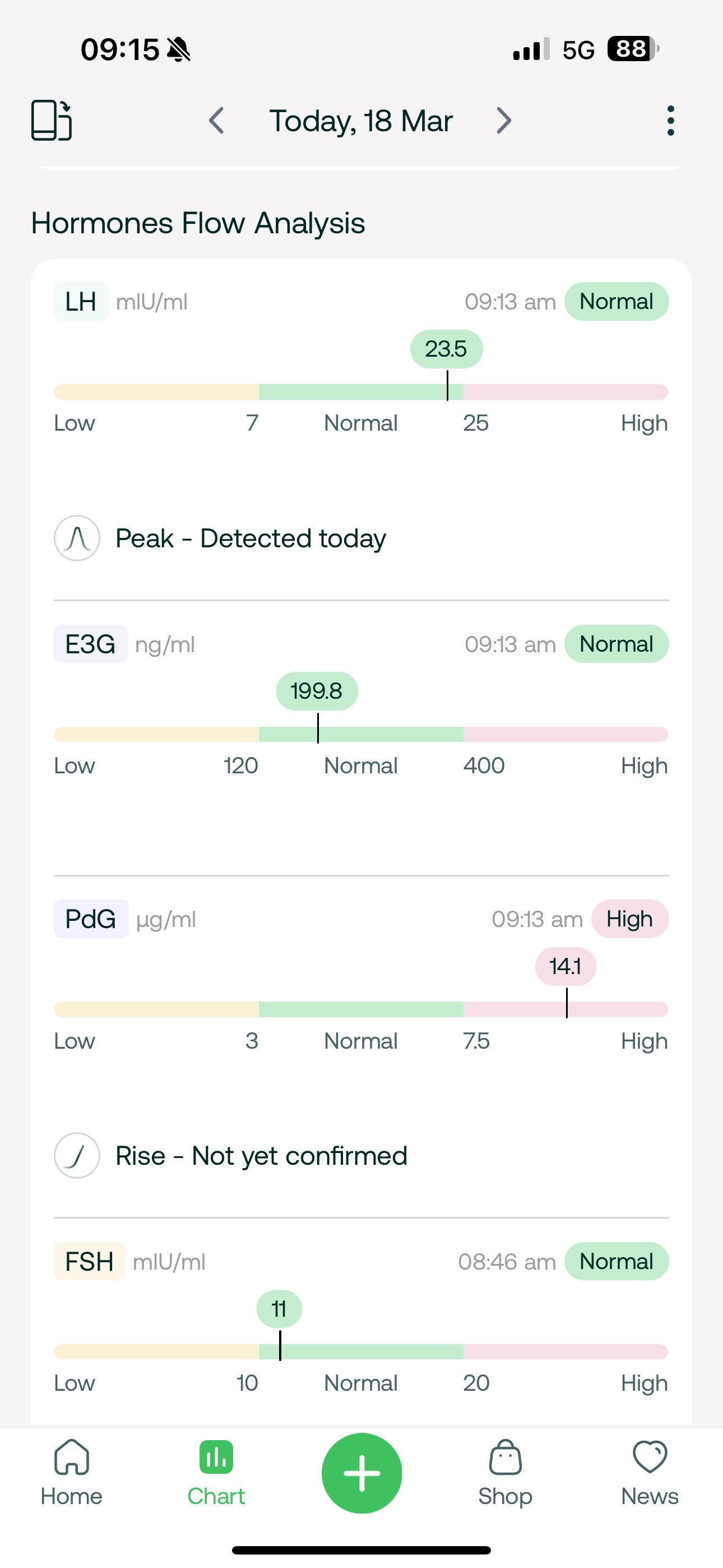
Task: Tap the E3G hormone label chip
Action: click(x=91, y=644)
